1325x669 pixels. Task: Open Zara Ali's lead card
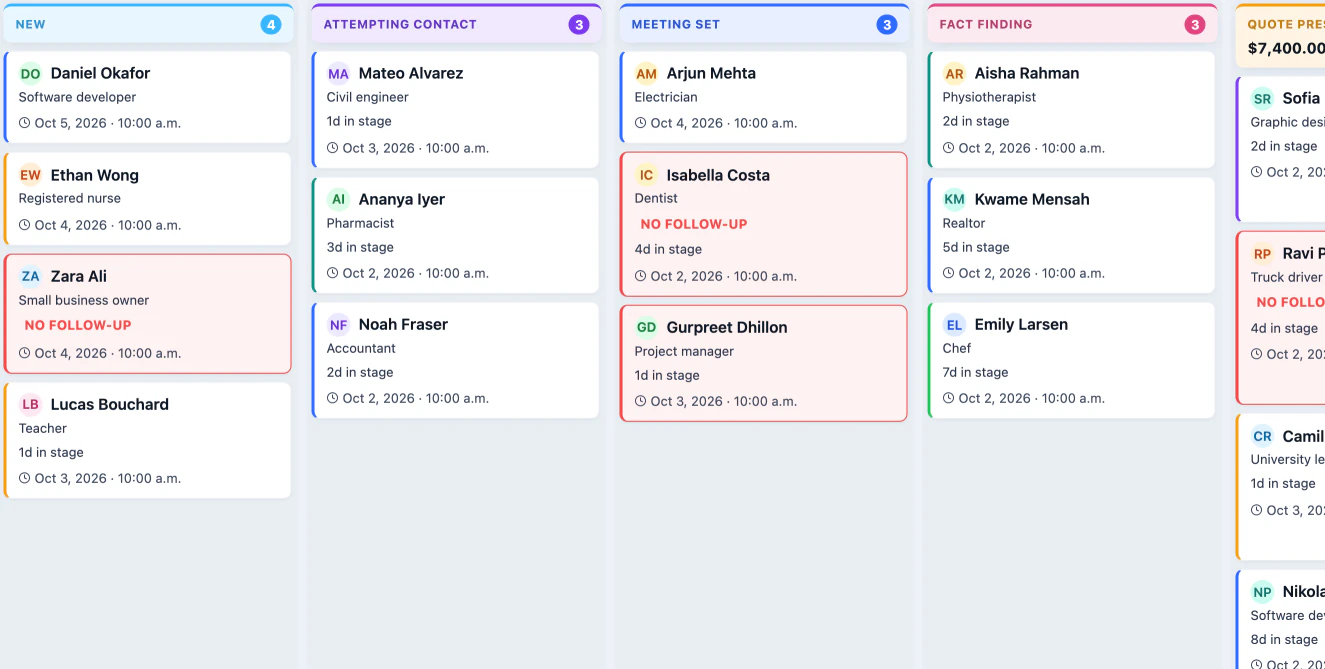pos(148,314)
